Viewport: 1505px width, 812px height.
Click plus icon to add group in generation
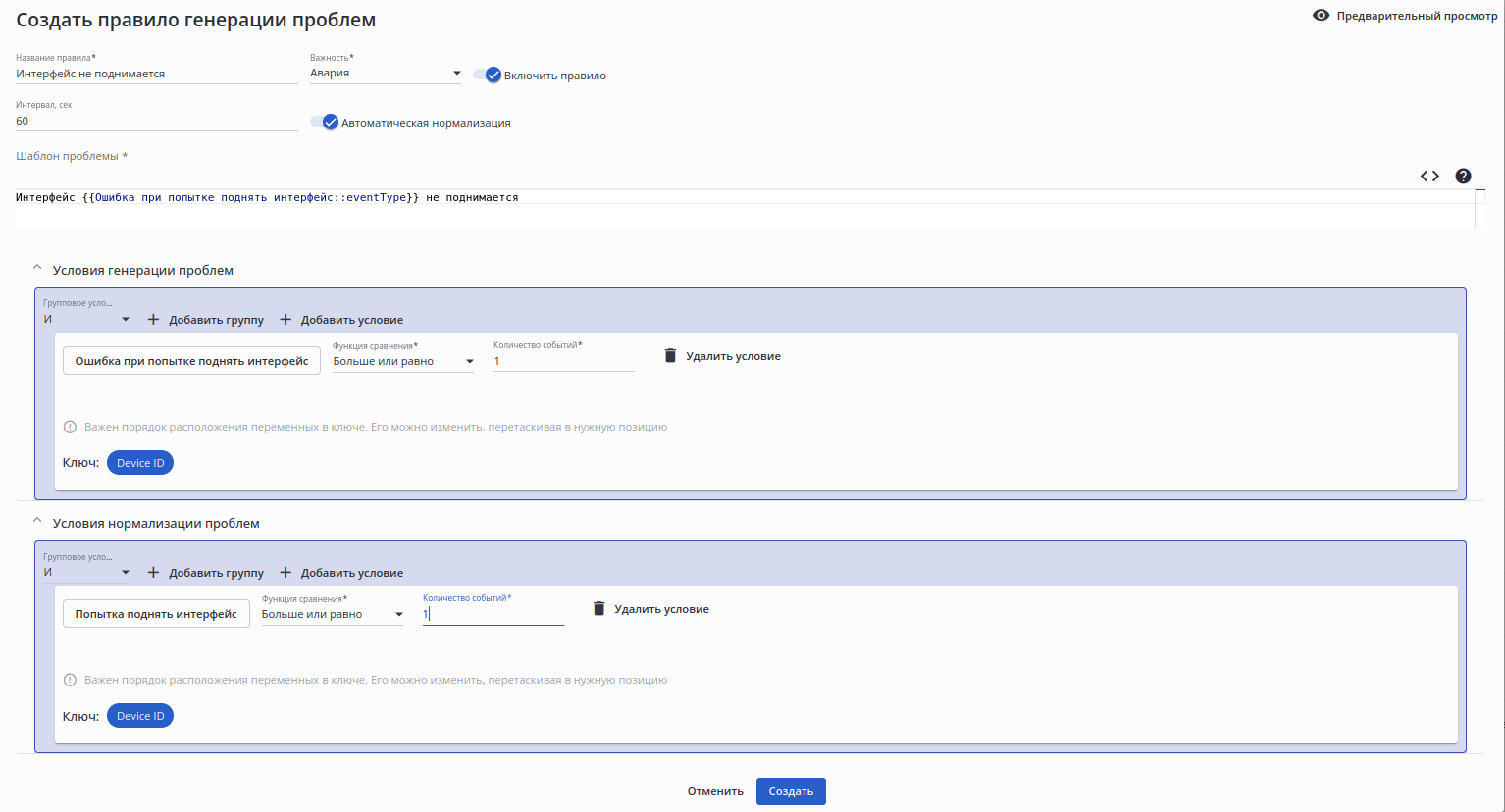[153, 320]
